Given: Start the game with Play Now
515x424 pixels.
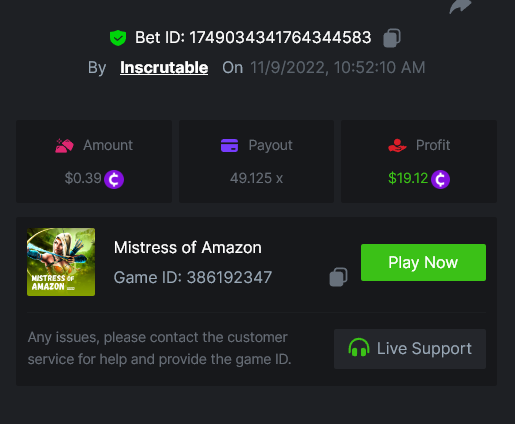Looking at the screenshot, I should point(423,262).
